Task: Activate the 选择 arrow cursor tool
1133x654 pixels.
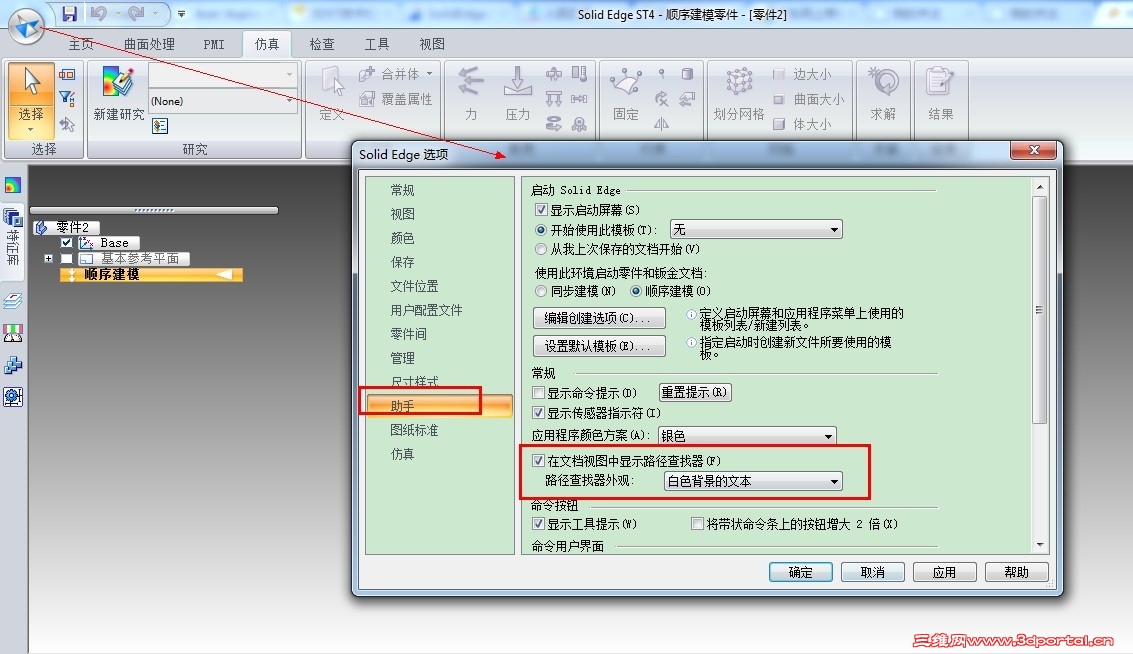Action: coord(31,83)
